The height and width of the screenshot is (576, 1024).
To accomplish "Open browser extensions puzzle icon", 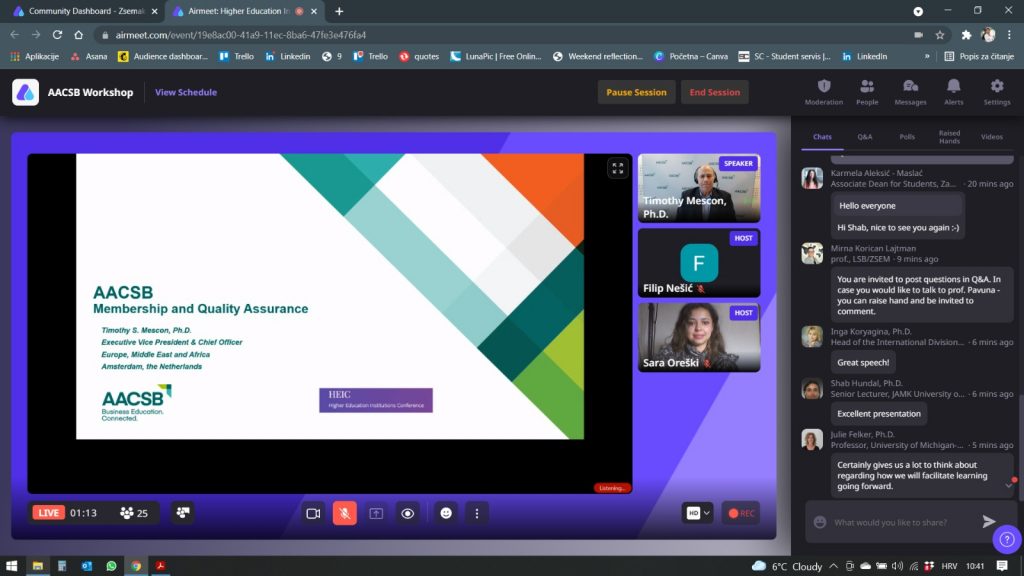I will [966, 35].
